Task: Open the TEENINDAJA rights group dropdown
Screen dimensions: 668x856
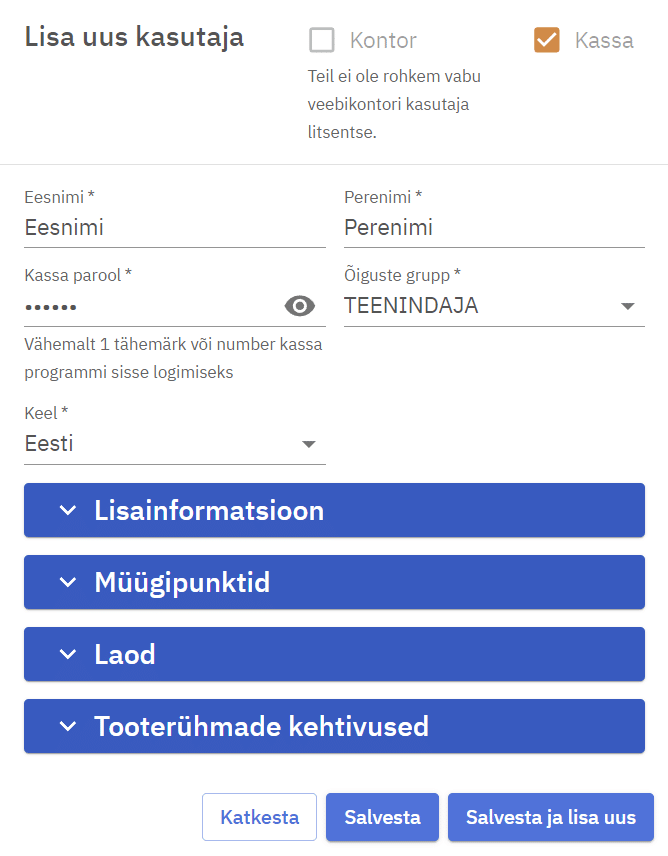Action: click(480, 306)
